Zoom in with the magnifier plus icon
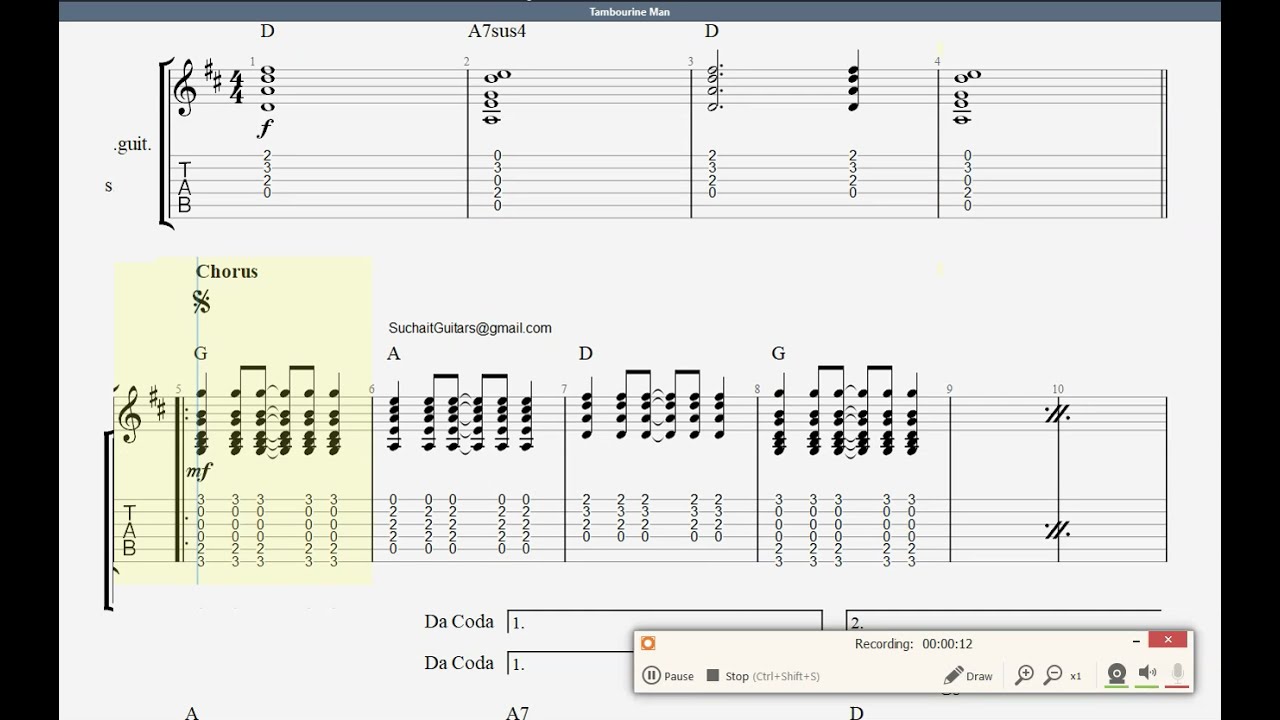This screenshot has width=1280, height=720. (1024, 676)
